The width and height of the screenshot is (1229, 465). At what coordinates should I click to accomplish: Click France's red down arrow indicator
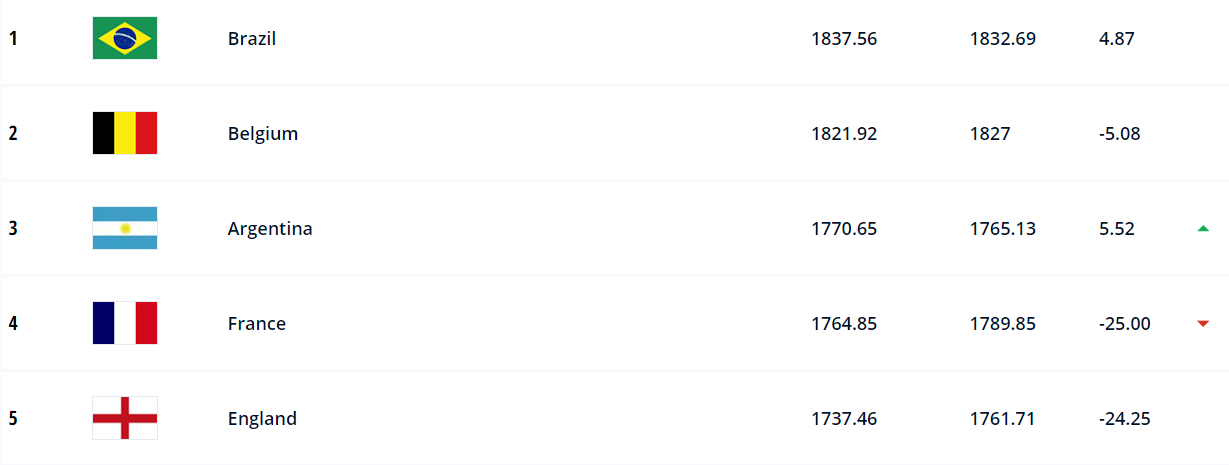point(1203,323)
